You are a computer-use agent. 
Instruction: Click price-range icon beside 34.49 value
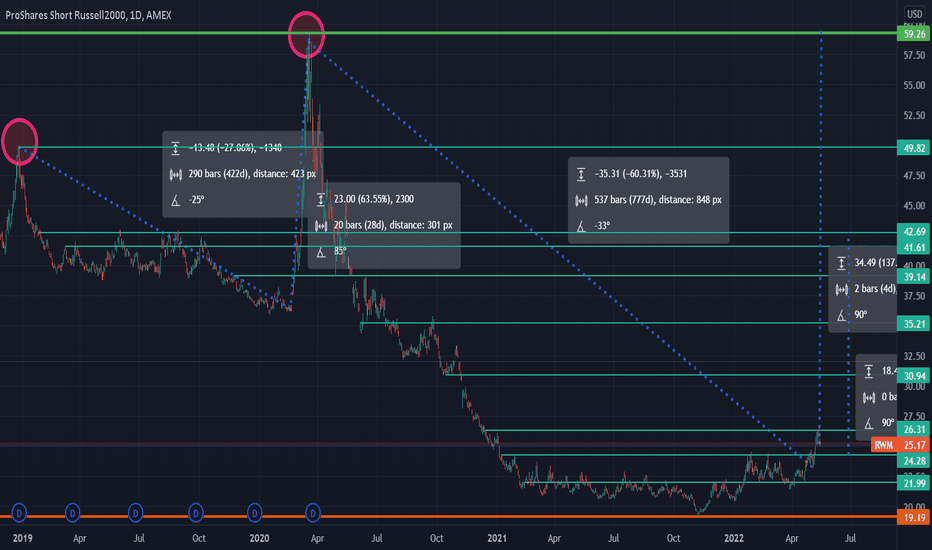coord(841,263)
